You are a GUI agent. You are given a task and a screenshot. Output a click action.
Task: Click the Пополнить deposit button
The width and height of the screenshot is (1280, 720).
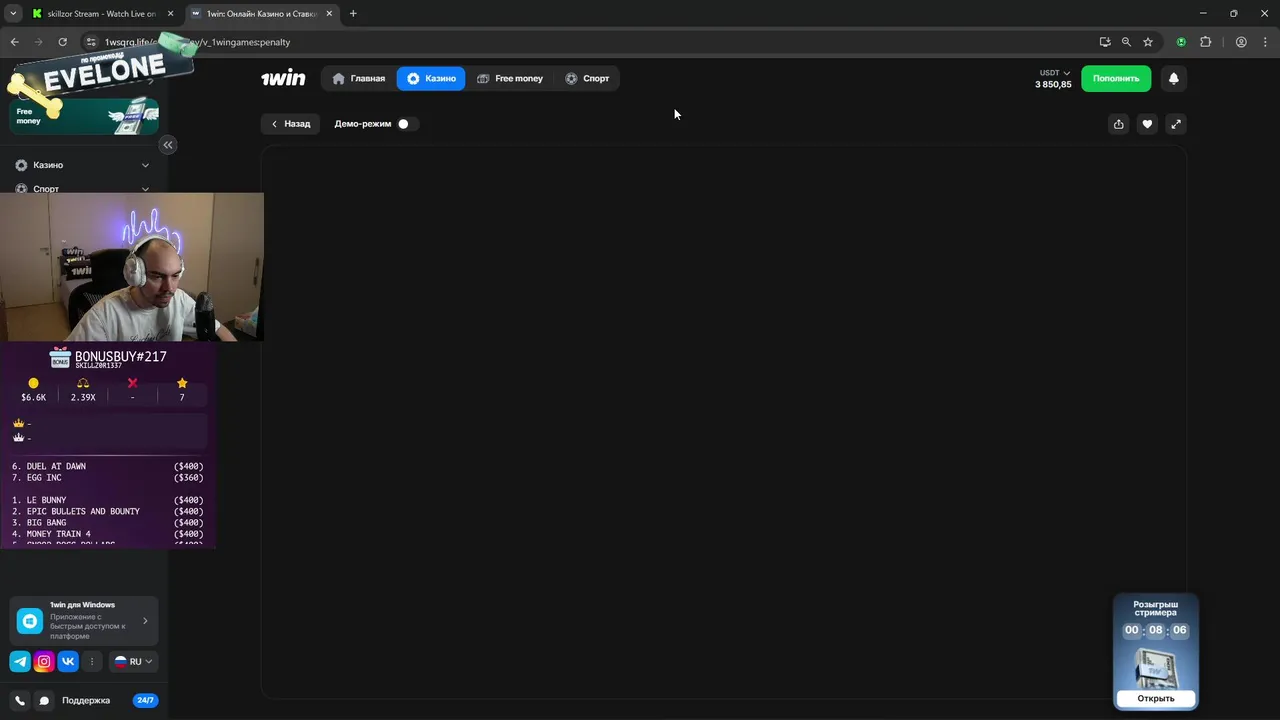tap(1116, 78)
